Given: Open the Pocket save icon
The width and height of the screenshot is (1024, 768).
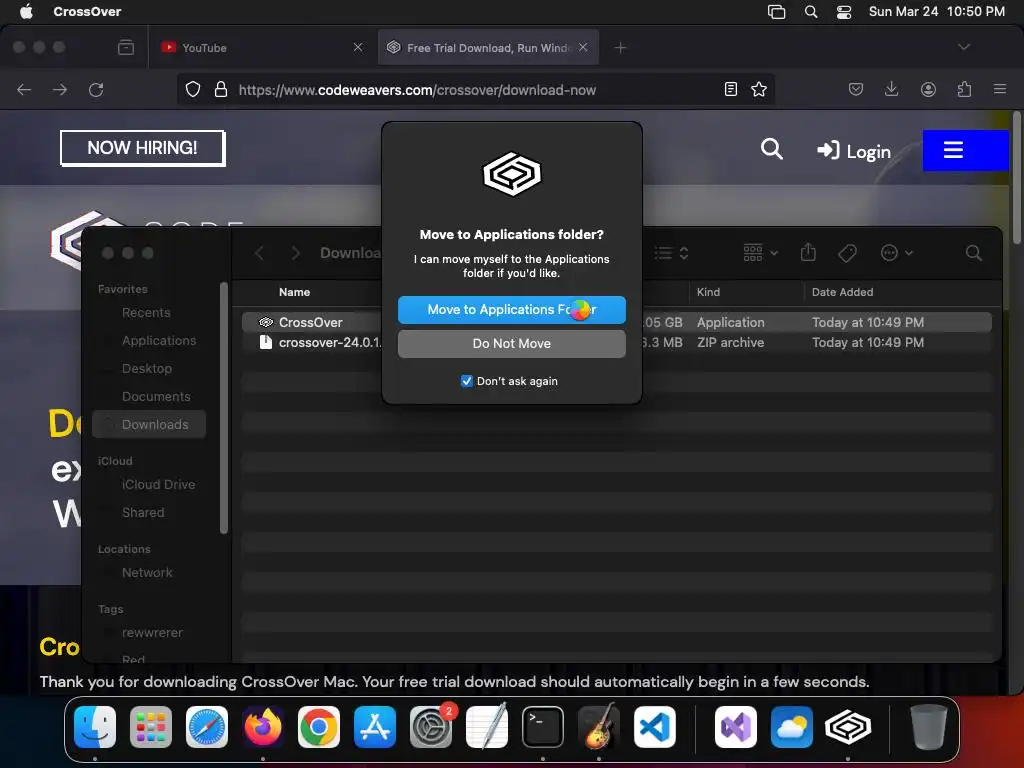Looking at the screenshot, I should 856,89.
